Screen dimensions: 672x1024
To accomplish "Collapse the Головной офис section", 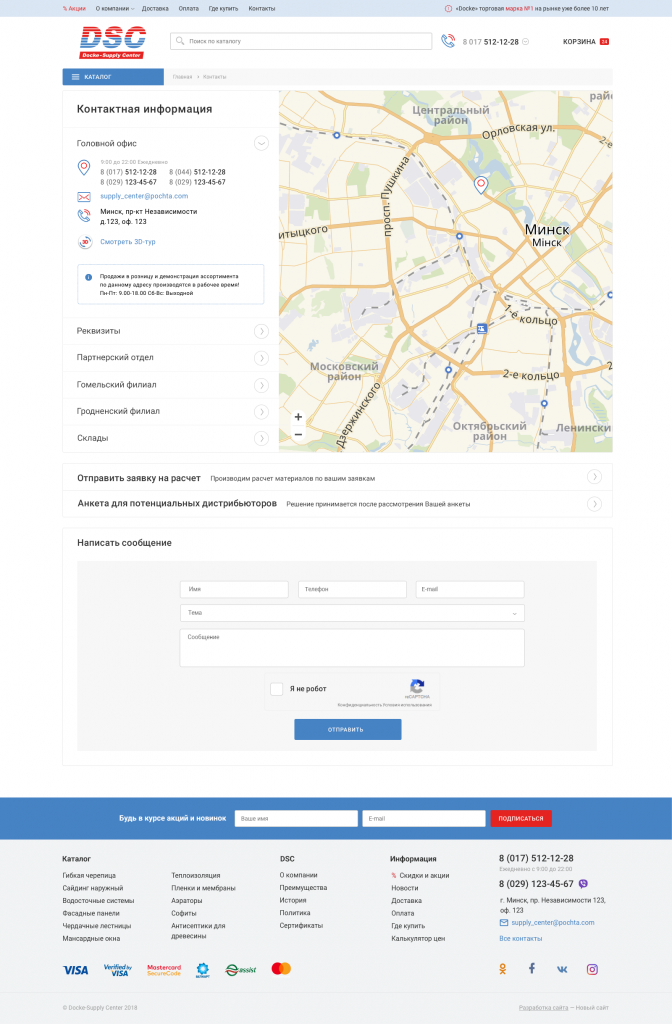I will pyautogui.click(x=261, y=143).
